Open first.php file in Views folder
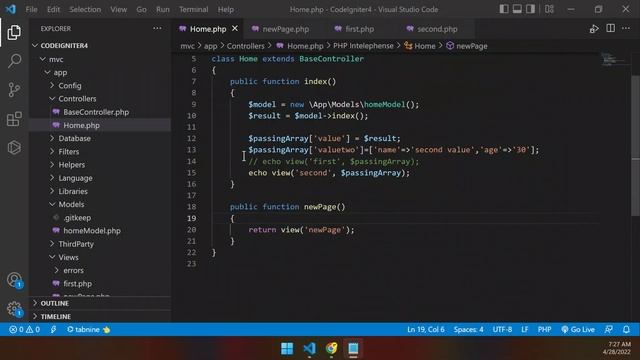This screenshot has width=640, height=360. tap(78, 284)
